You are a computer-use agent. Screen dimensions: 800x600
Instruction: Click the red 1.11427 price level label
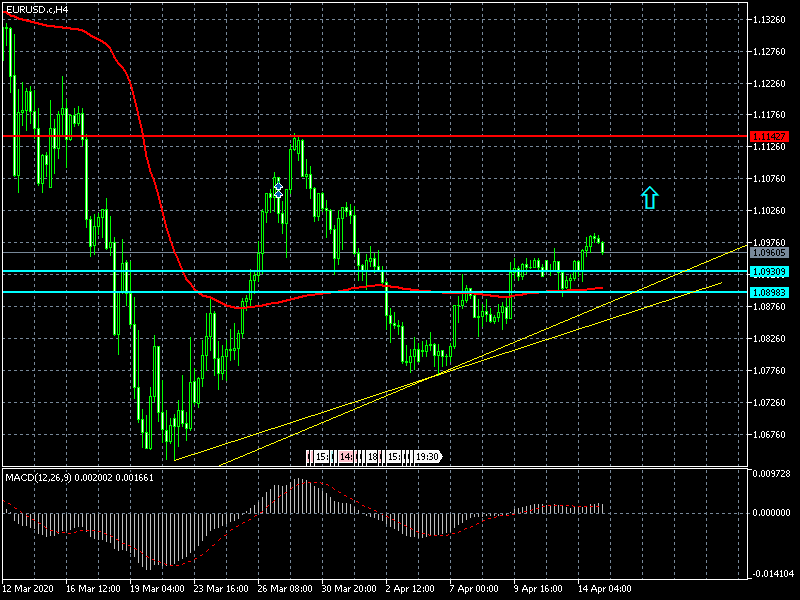pos(769,136)
